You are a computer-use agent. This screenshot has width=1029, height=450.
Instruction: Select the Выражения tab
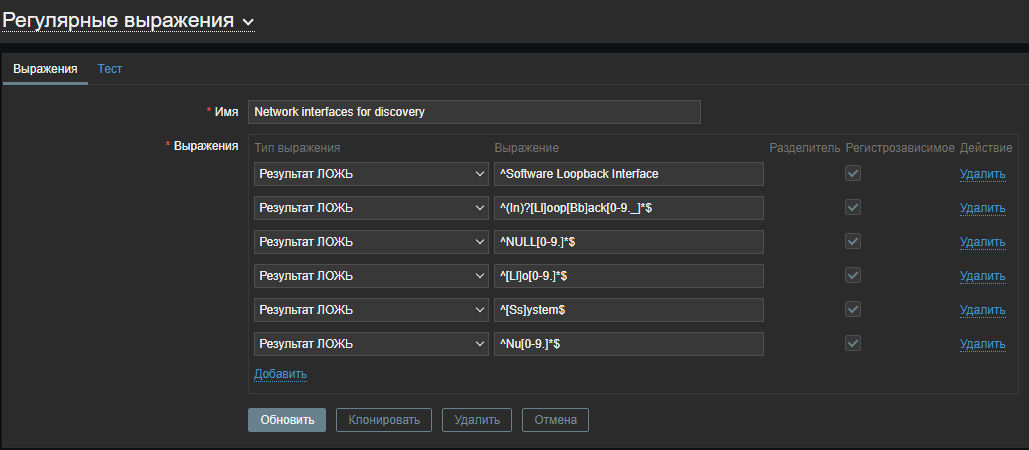[45, 68]
